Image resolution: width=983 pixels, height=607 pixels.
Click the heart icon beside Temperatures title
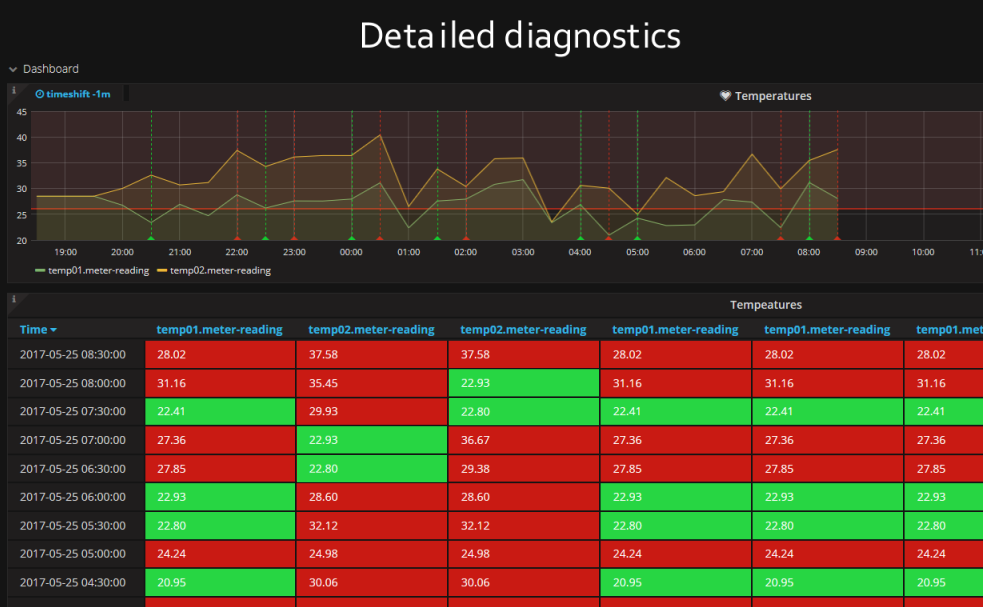726,96
